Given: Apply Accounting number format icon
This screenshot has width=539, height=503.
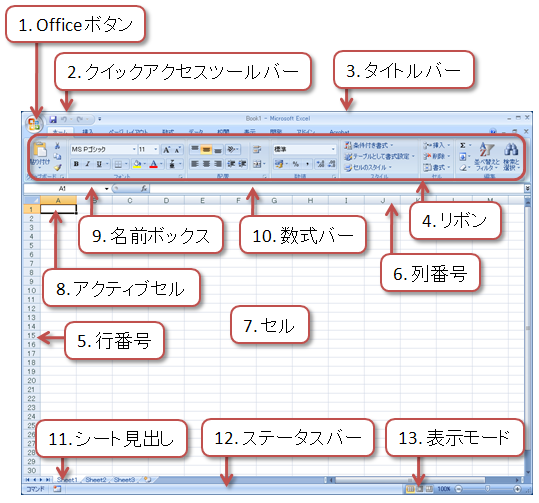Looking at the screenshot, I should click(x=280, y=164).
